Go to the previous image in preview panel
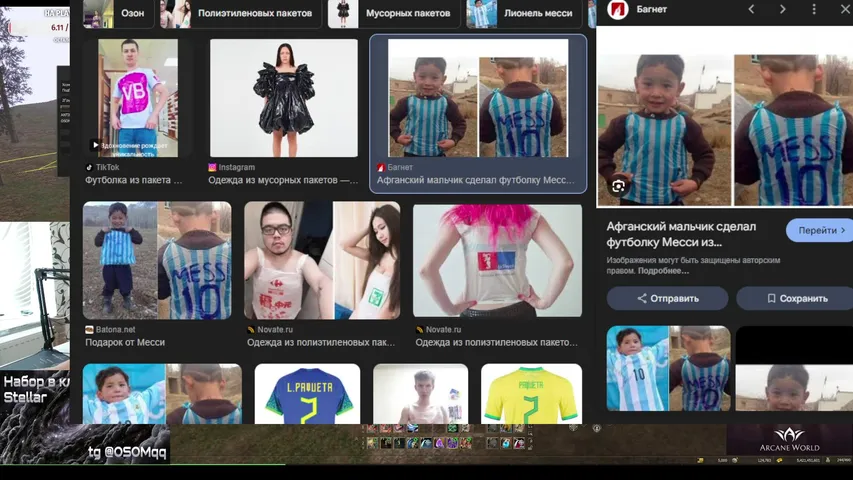 751,9
